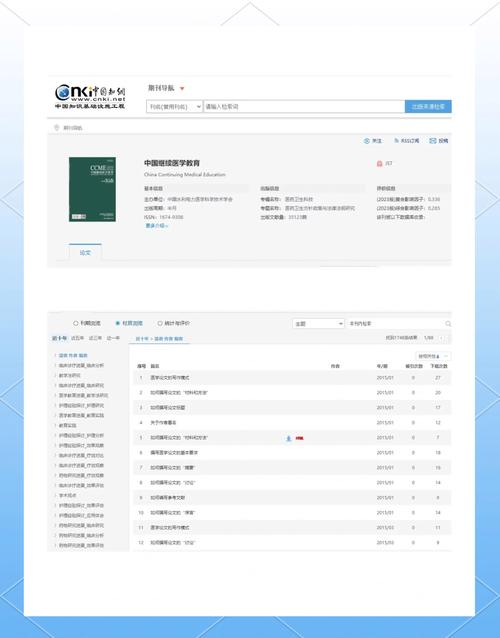Open row 7 article 如何撰写论文的"摘要"
The width and height of the screenshot is (500, 638).
172,468
